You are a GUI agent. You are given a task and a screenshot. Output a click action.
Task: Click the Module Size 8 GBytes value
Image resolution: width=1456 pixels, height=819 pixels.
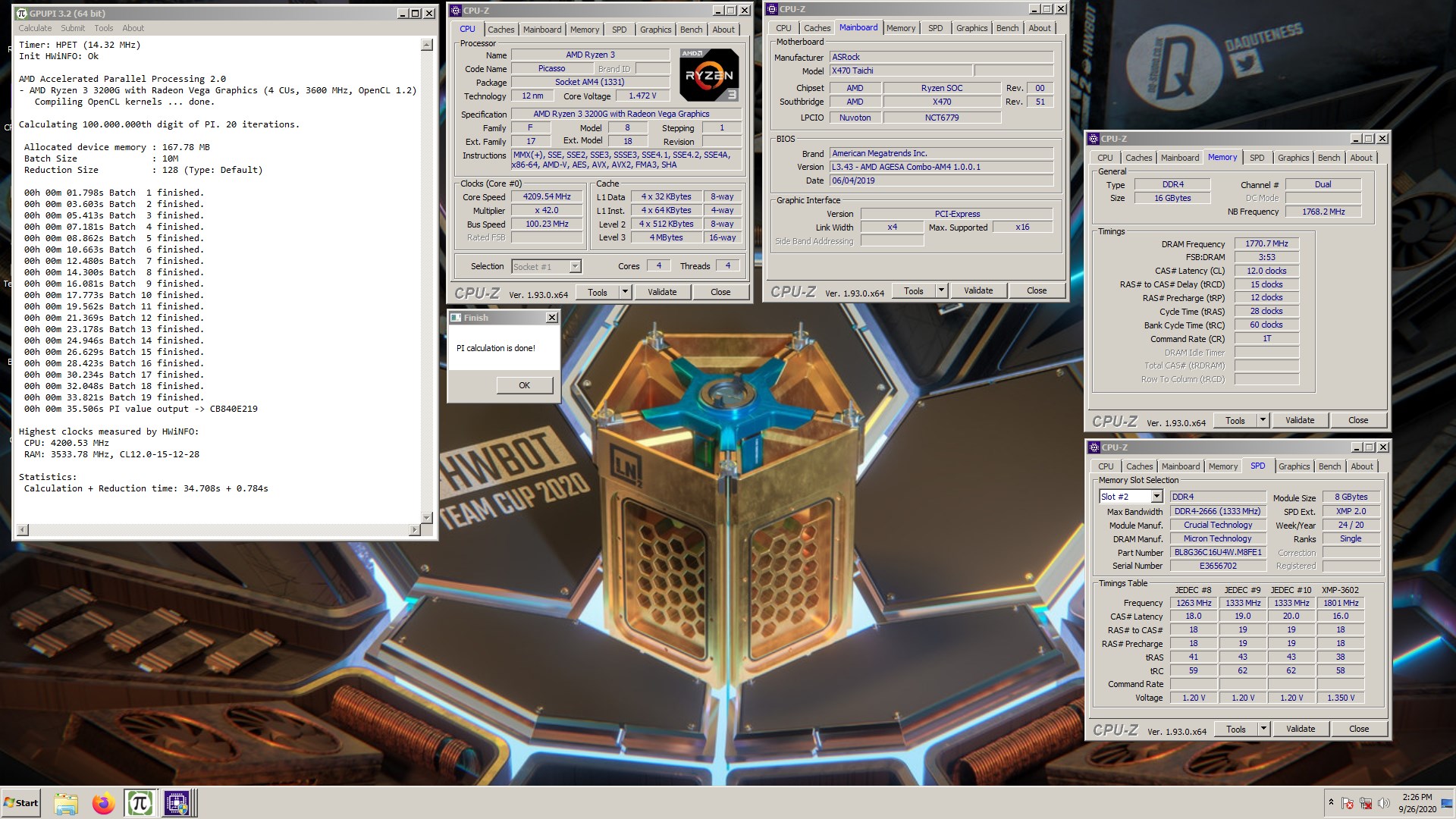[1351, 497]
